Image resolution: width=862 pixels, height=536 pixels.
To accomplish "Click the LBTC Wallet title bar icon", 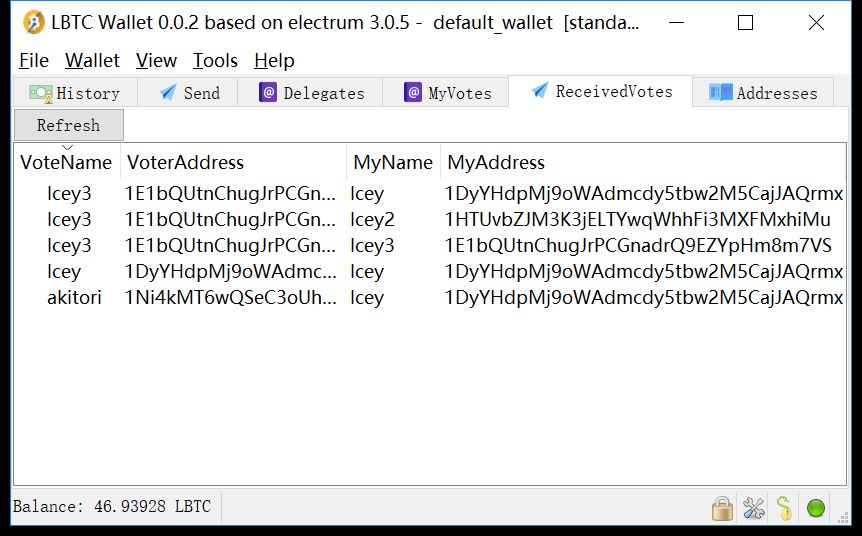I will [34, 23].
